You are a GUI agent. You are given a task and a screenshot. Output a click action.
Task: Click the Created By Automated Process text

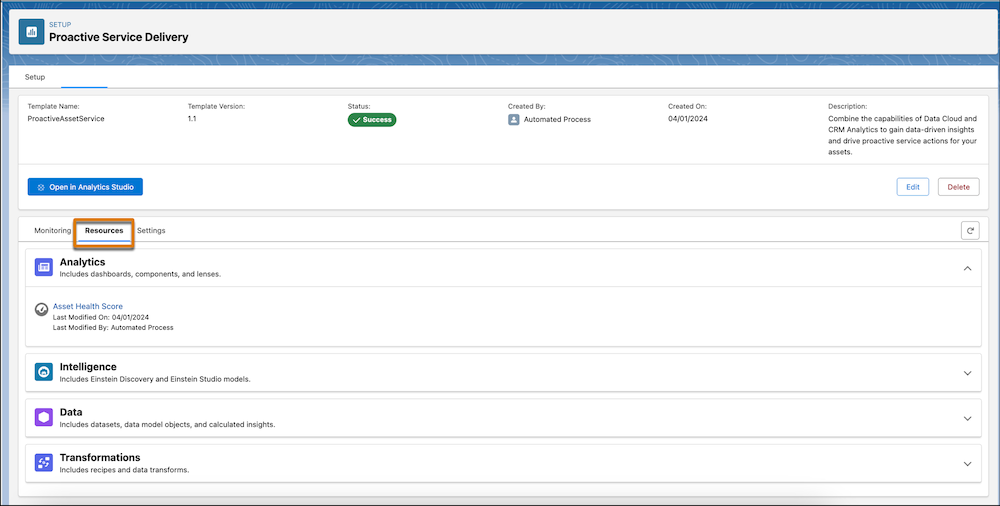(x=557, y=119)
